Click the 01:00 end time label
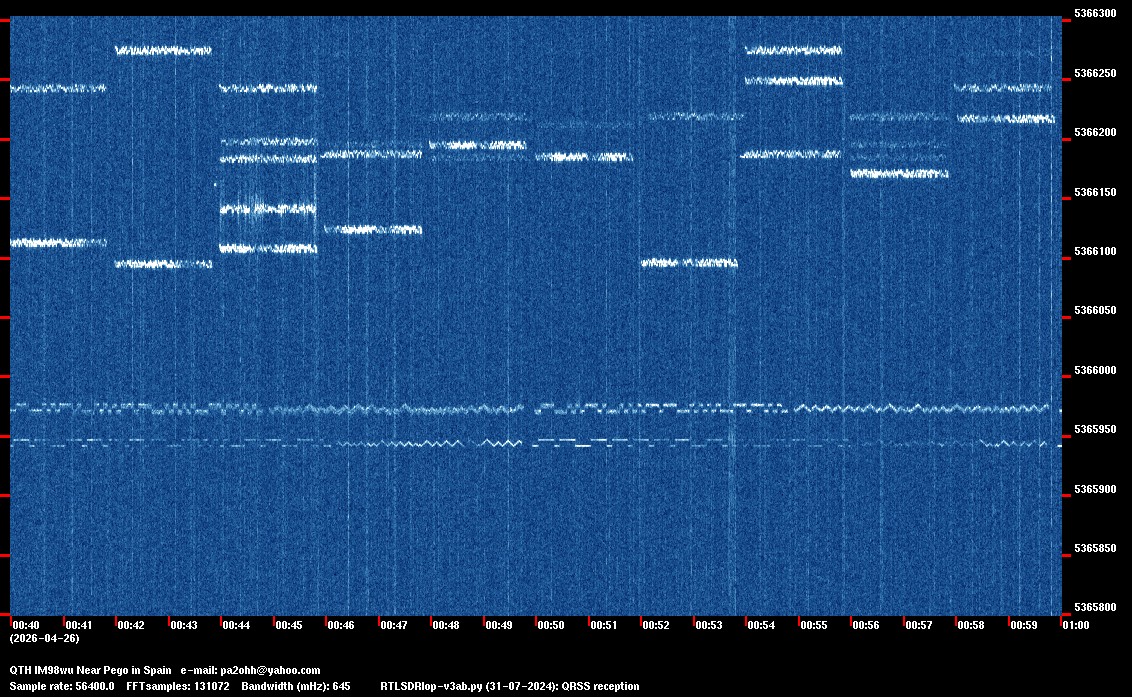This screenshot has height=697, width=1132. [1075, 625]
